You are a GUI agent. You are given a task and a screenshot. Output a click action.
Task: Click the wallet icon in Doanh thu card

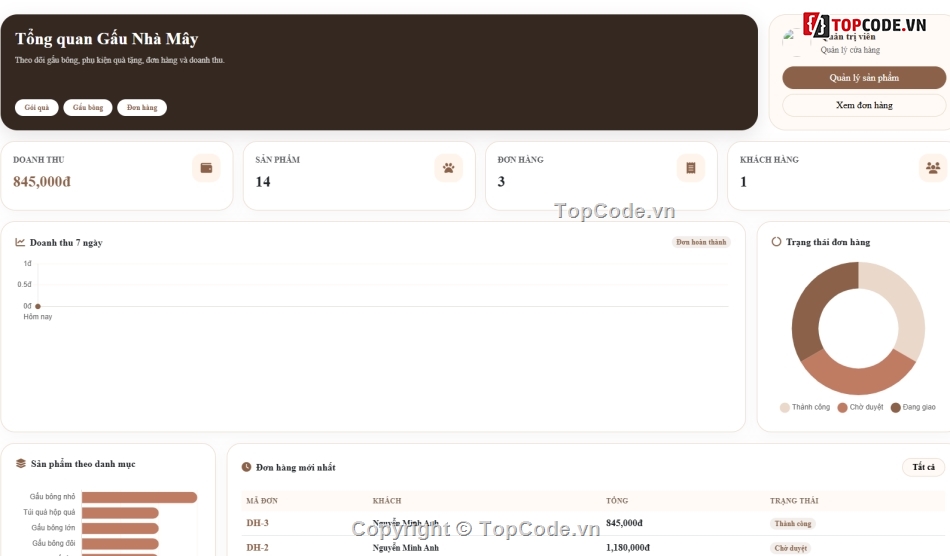[x=206, y=168]
